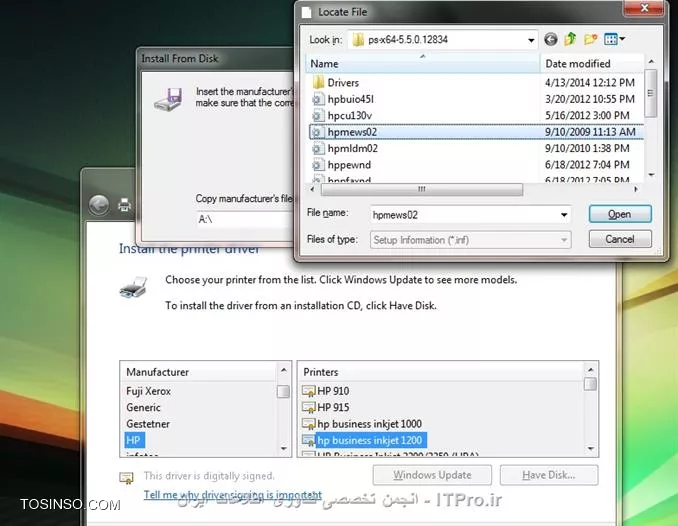This screenshot has width=678, height=526.
Task: Click the HP 915 printer icon
Action: pos(309,407)
